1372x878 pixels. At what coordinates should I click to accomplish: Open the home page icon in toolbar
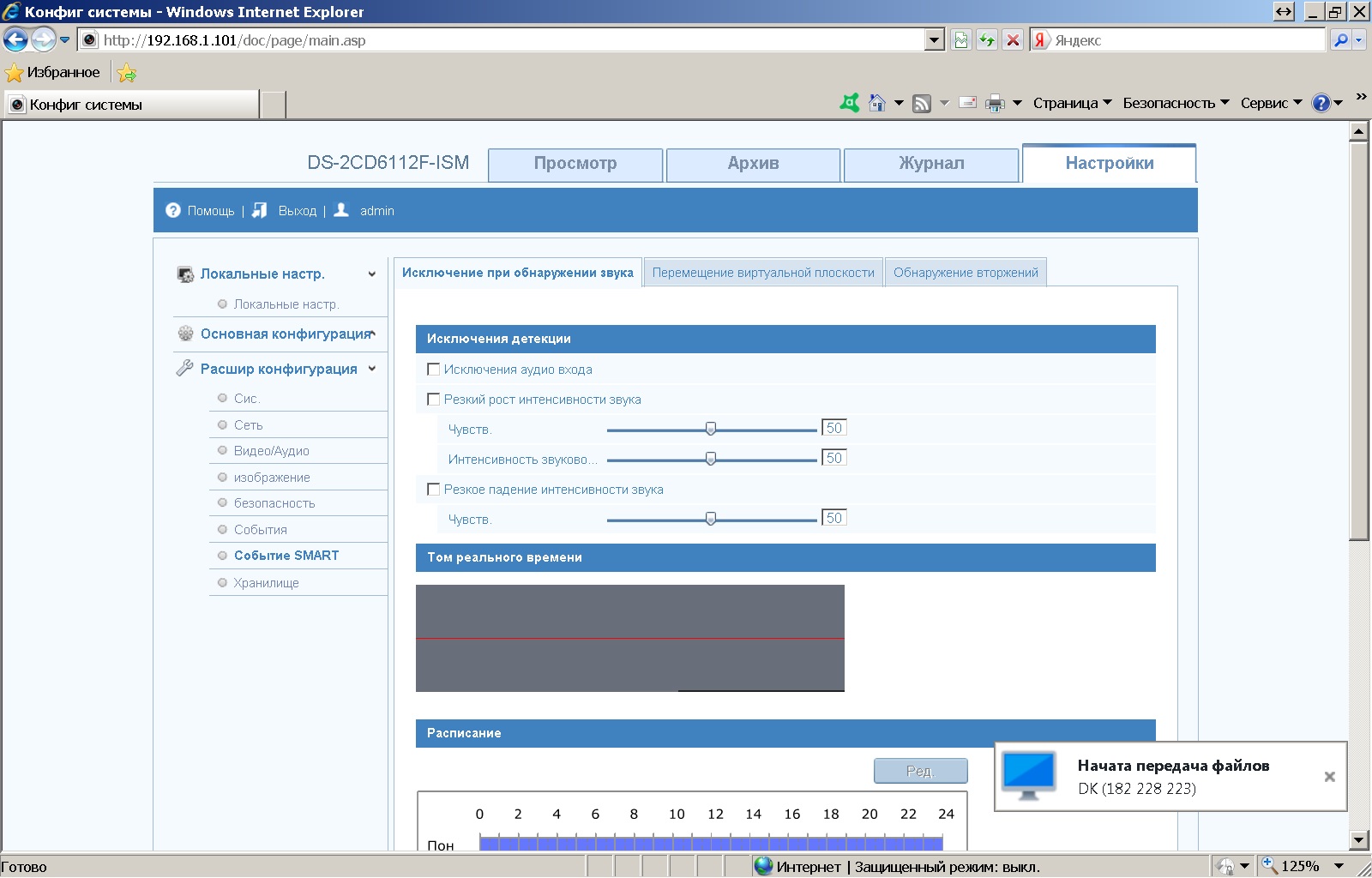(876, 103)
